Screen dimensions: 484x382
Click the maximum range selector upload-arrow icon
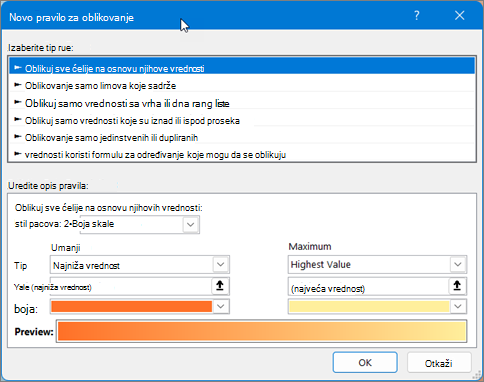coord(457,286)
